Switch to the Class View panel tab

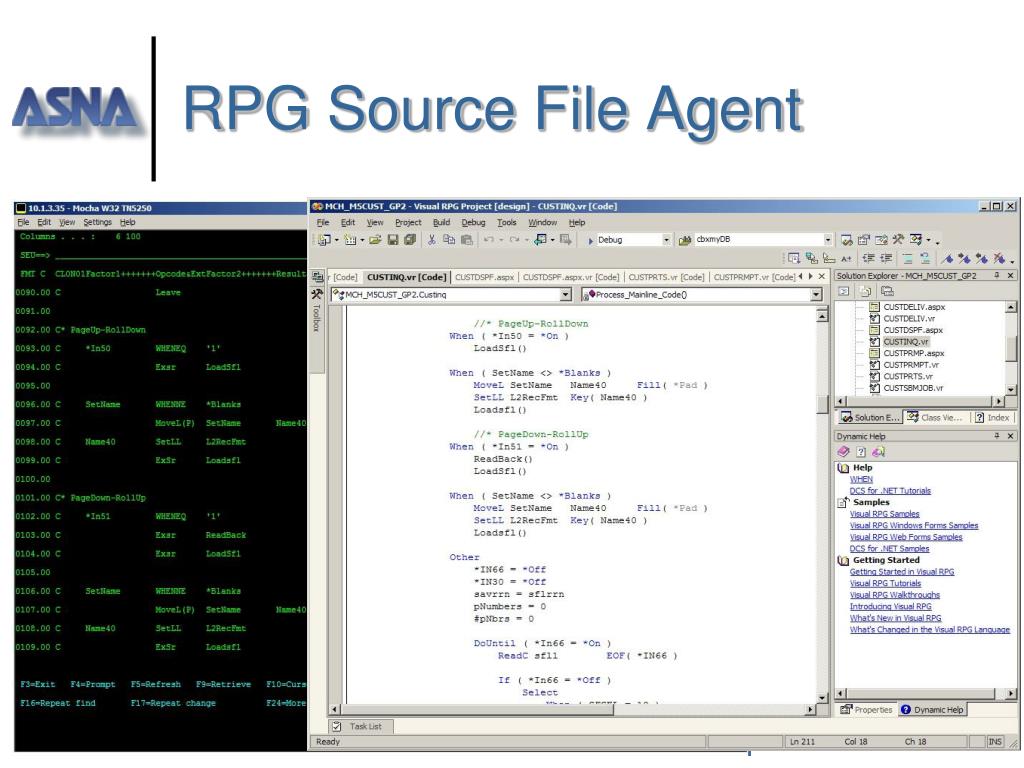[935, 417]
